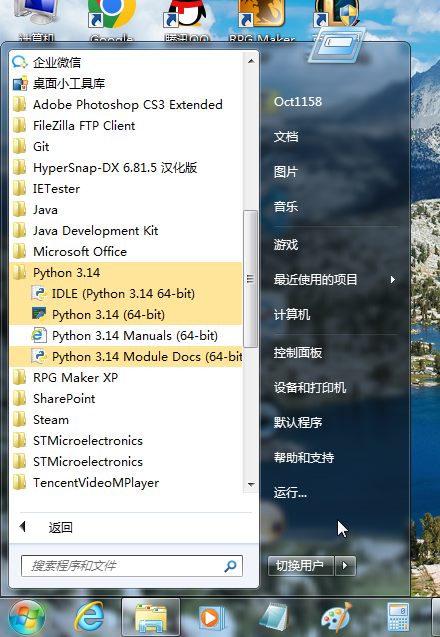440x637 pixels.
Task: Click the Start menu user picture
Action: (x=337, y=44)
